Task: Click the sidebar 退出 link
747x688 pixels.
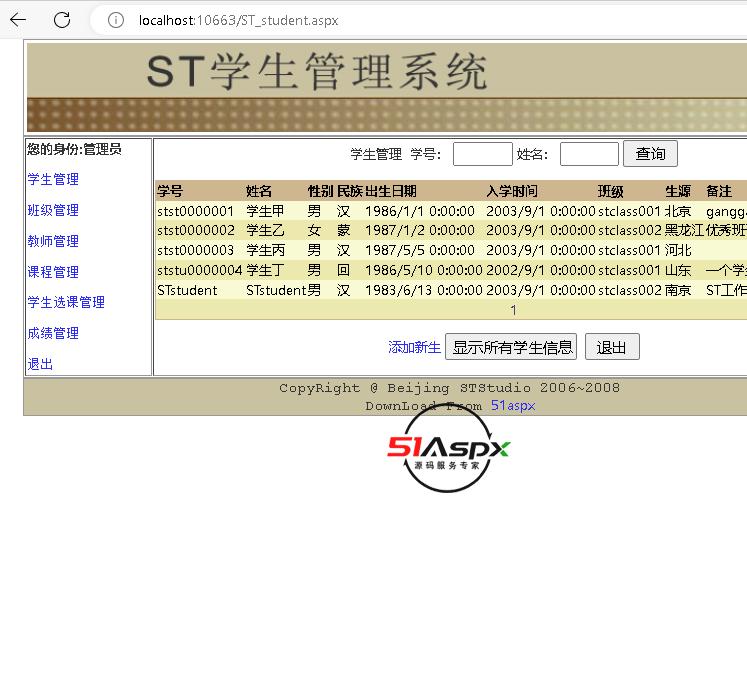Action: (x=40, y=364)
